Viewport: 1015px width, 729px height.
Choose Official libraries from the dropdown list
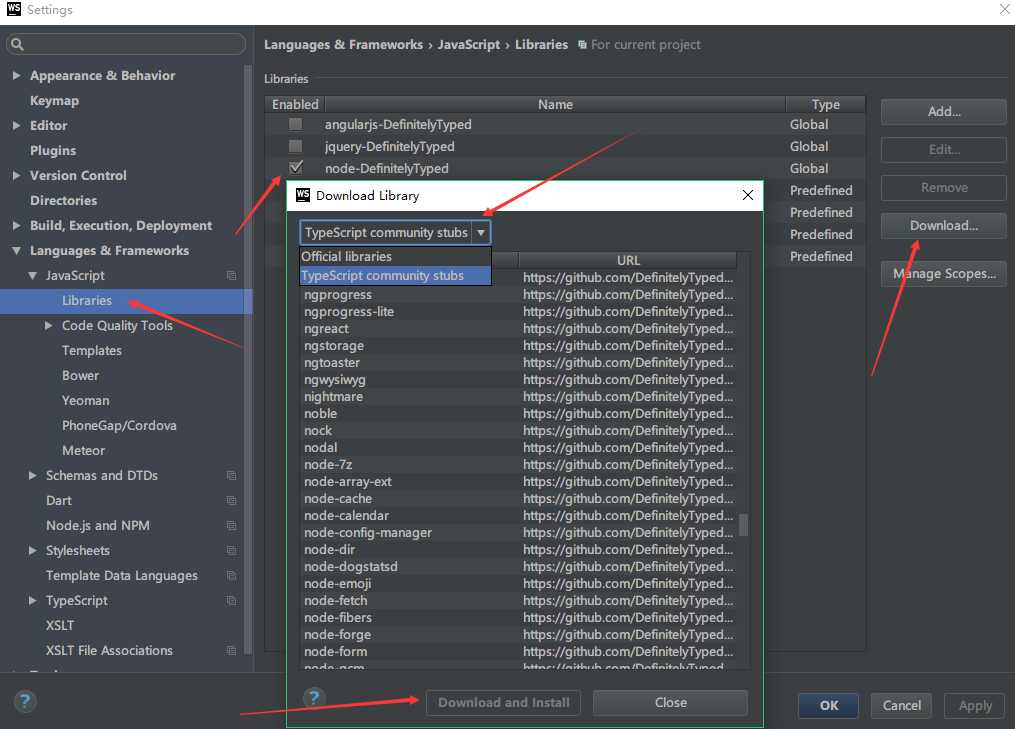(396, 256)
